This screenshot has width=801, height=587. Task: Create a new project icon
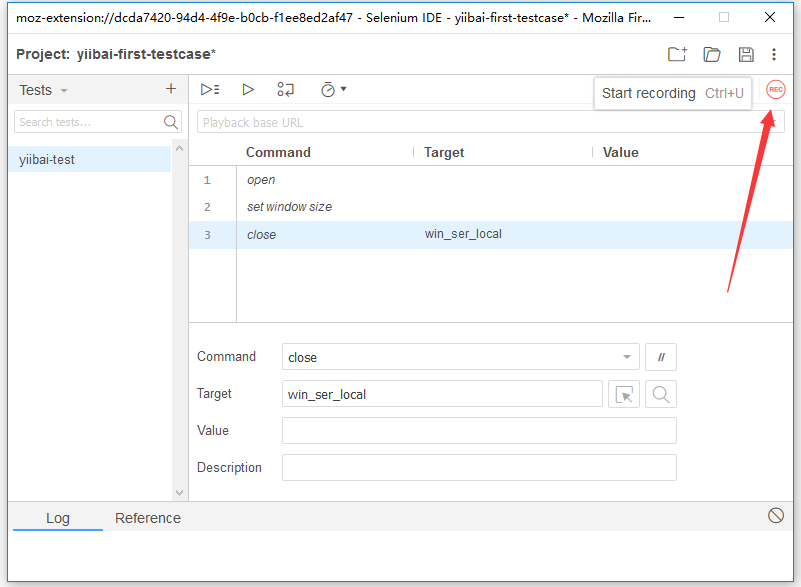[x=677, y=54]
